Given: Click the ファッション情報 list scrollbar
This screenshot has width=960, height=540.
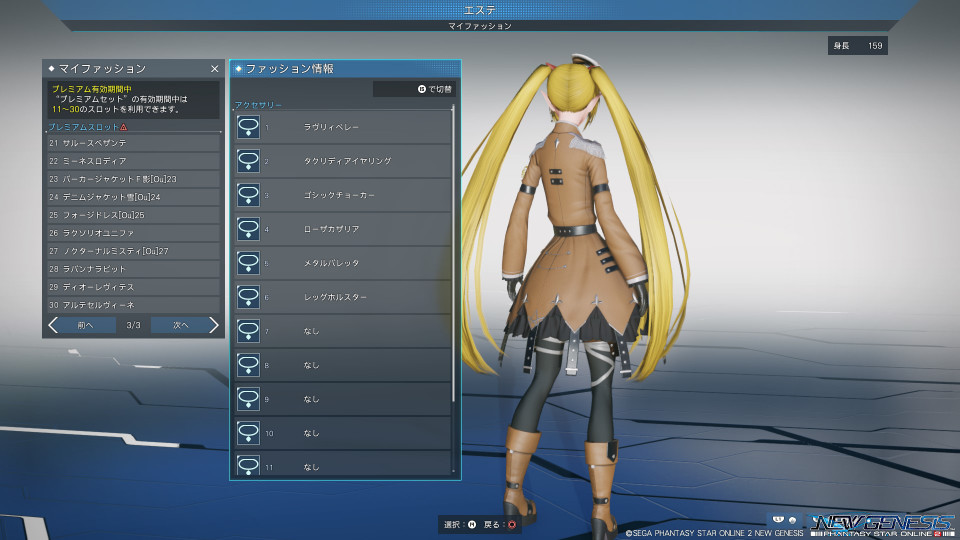Looking at the screenshot, I should (x=453, y=254).
